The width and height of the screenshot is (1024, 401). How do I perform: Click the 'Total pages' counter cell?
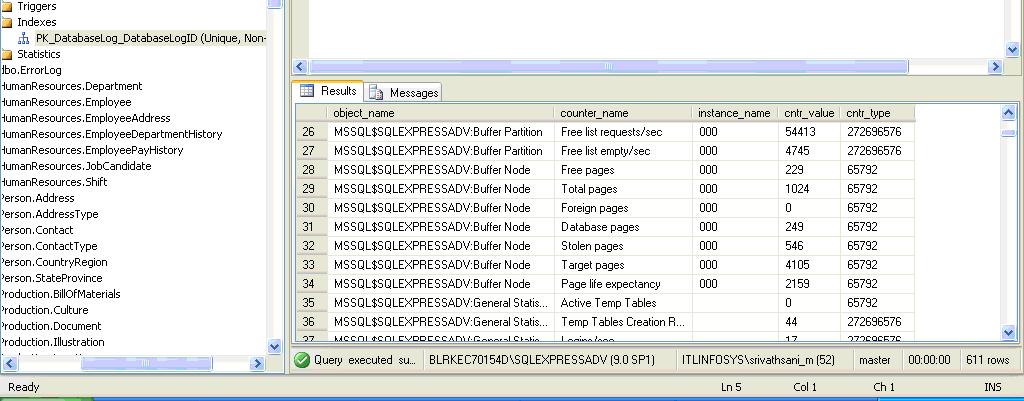tap(624, 189)
